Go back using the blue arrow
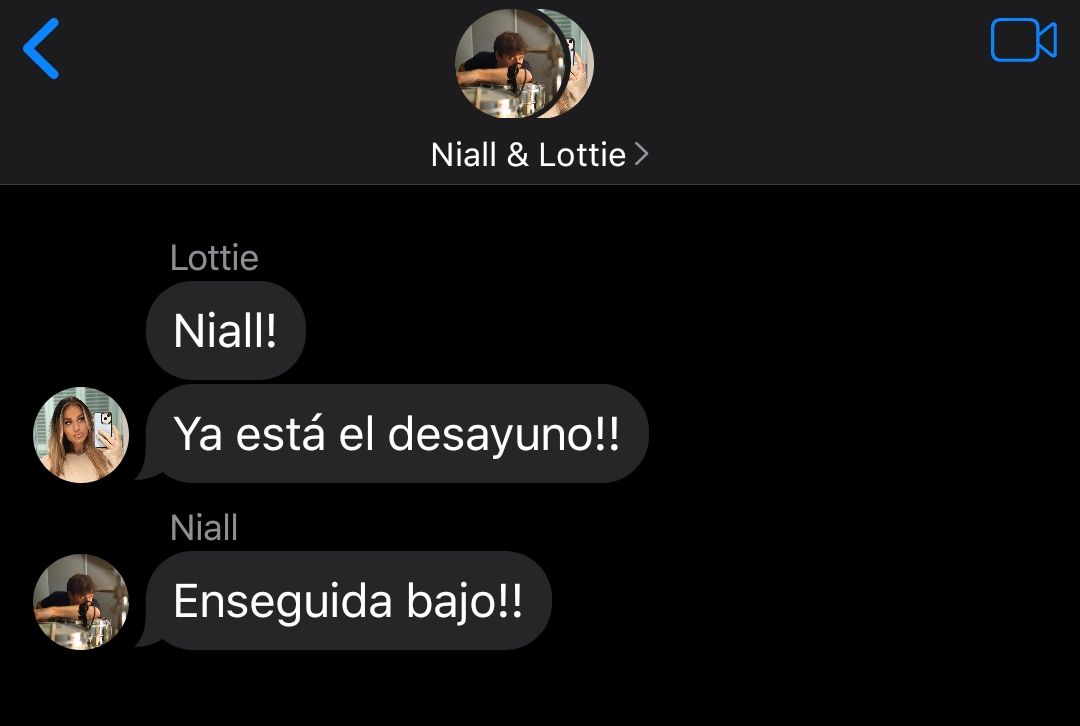Image resolution: width=1080 pixels, height=726 pixels. point(41,48)
